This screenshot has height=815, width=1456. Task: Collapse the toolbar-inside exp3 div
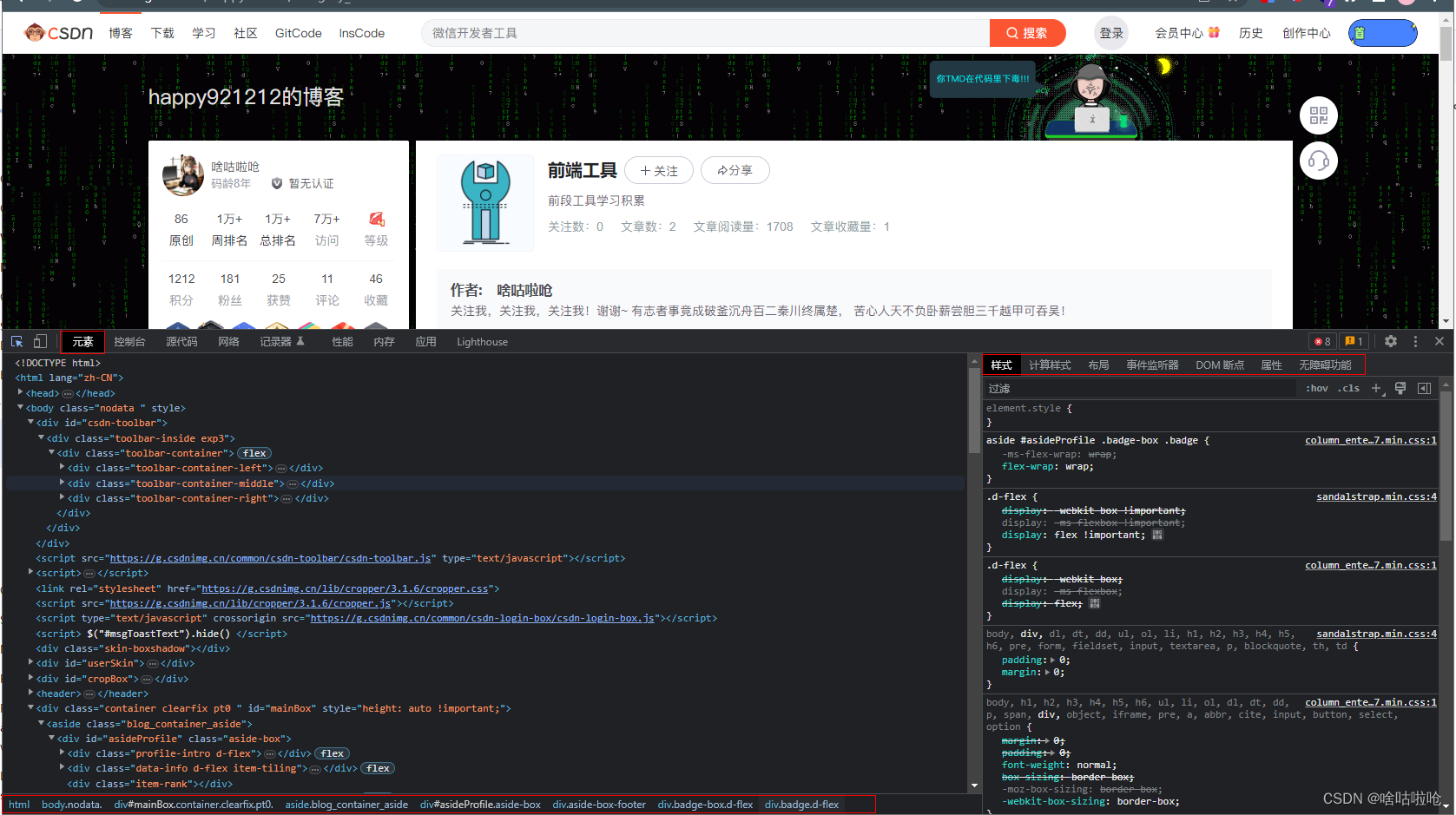point(41,437)
